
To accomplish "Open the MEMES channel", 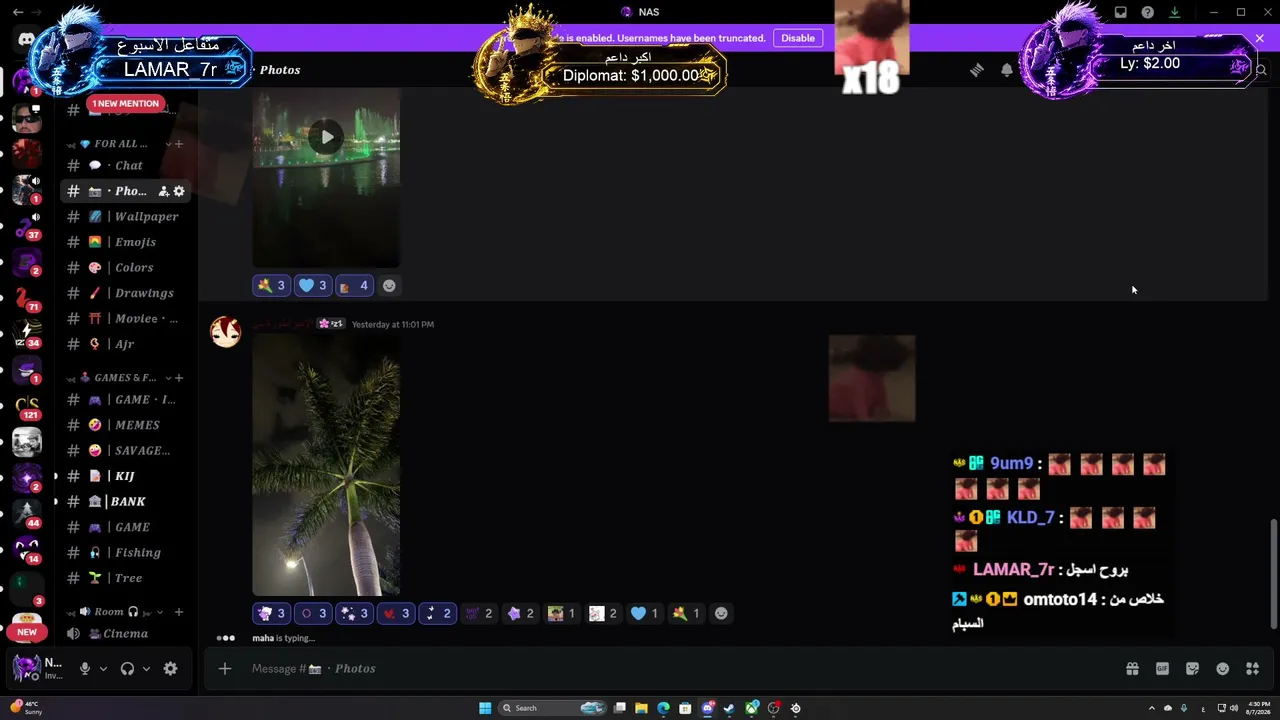I will pyautogui.click(x=126, y=425).
